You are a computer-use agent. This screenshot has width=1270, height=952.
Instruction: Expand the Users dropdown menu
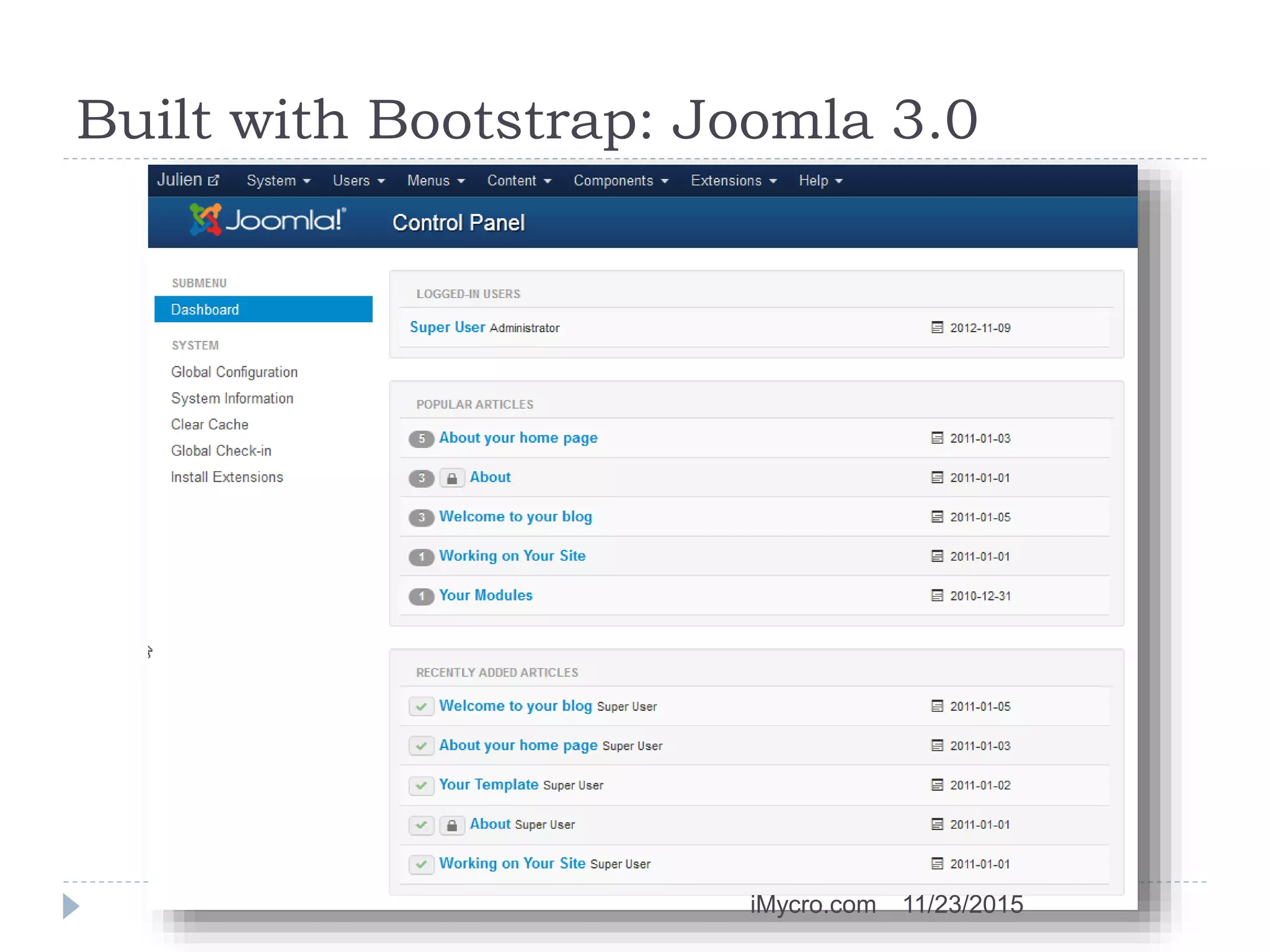click(x=359, y=180)
